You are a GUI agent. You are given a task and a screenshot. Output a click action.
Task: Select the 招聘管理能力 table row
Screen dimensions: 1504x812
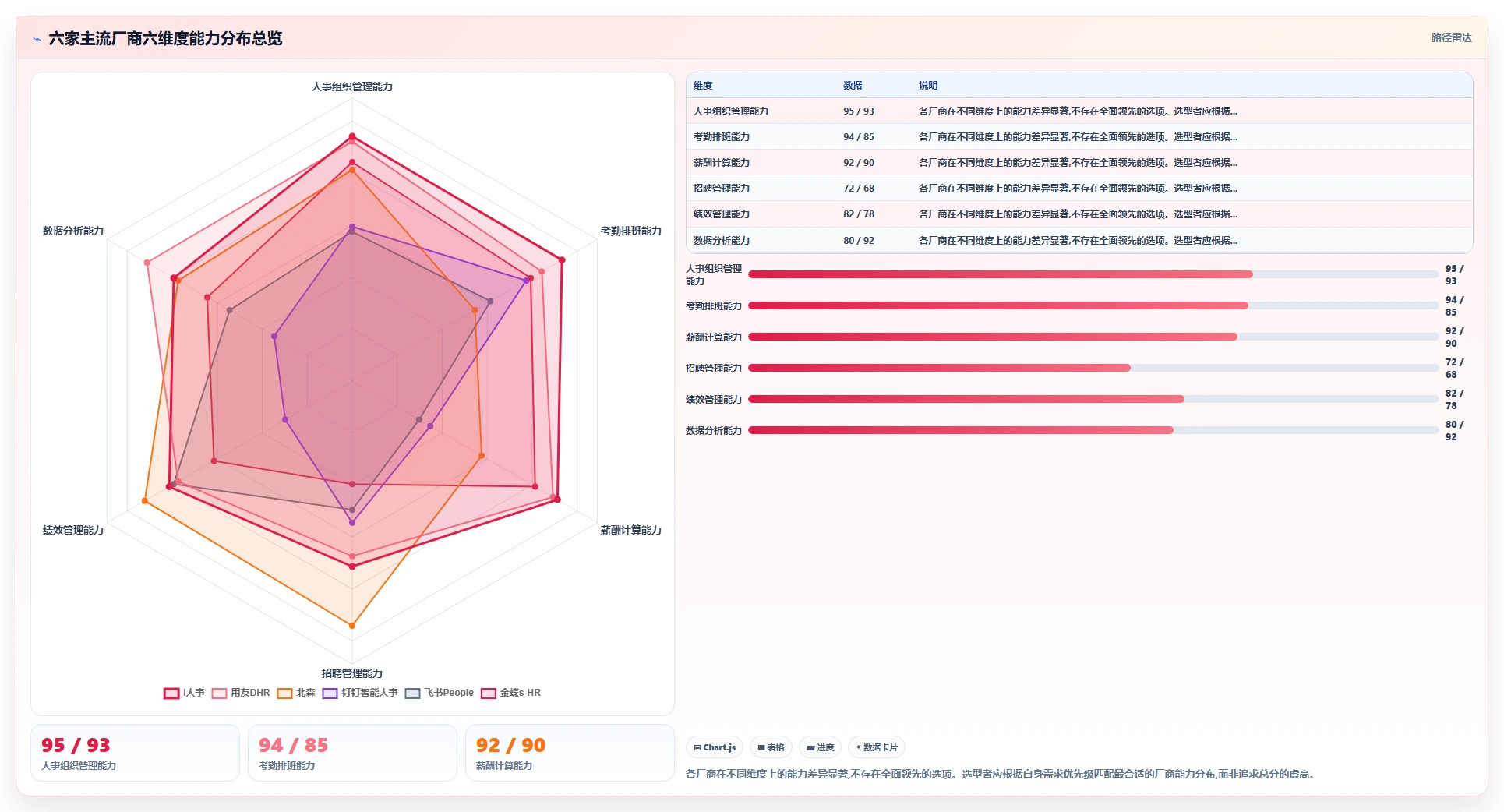[1079, 189]
